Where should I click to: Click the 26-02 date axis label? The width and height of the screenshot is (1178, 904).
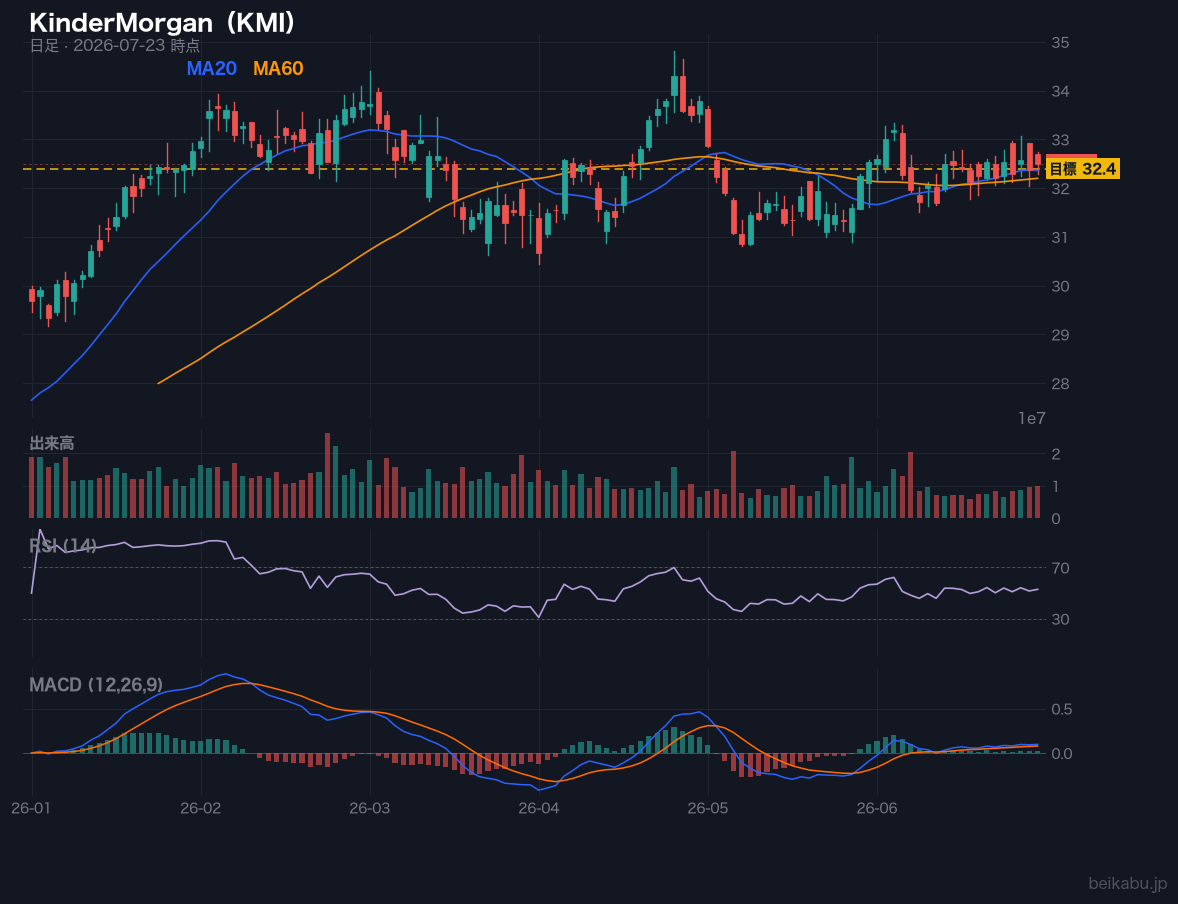coord(201,809)
